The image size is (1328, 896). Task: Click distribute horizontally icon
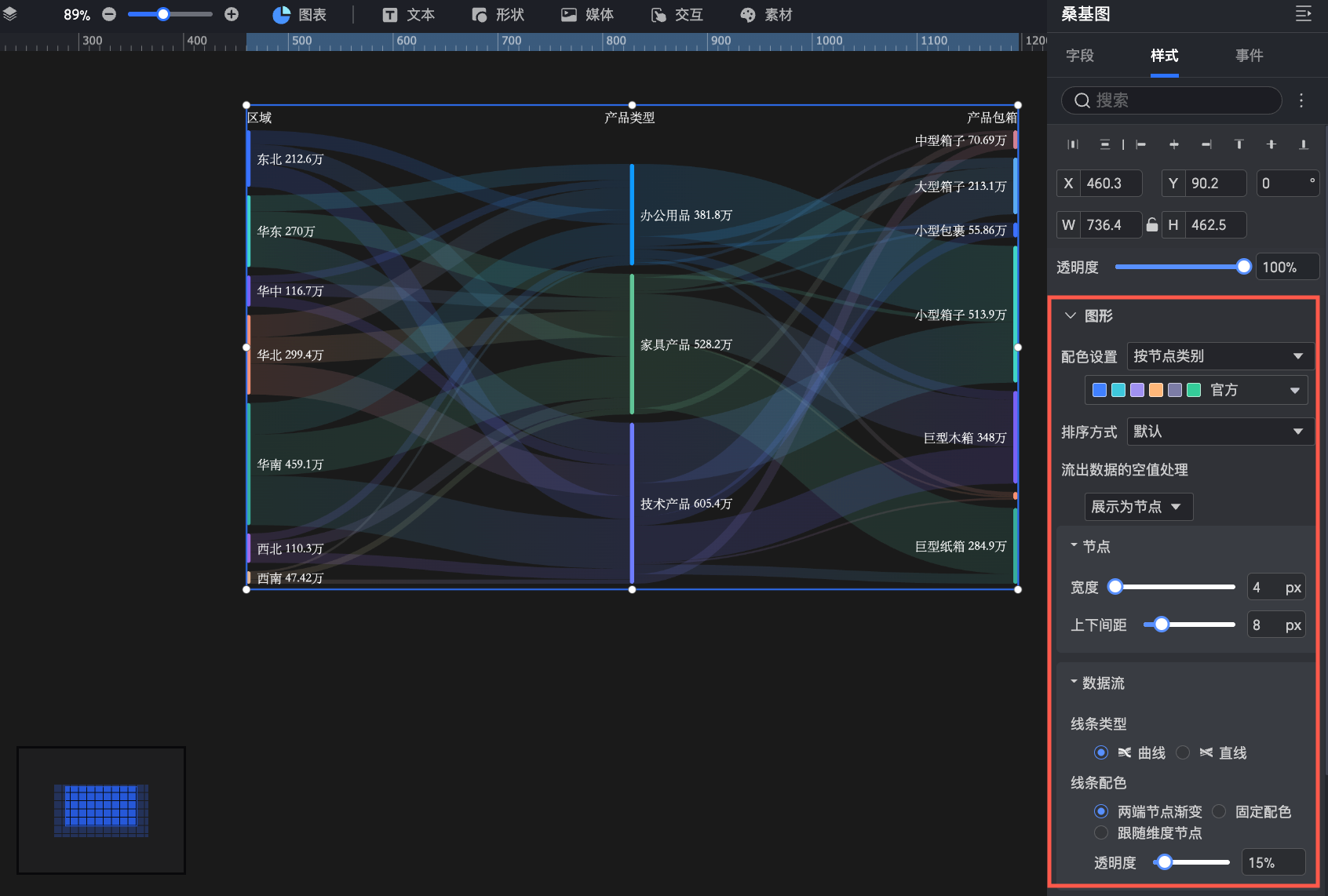(1073, 144)
